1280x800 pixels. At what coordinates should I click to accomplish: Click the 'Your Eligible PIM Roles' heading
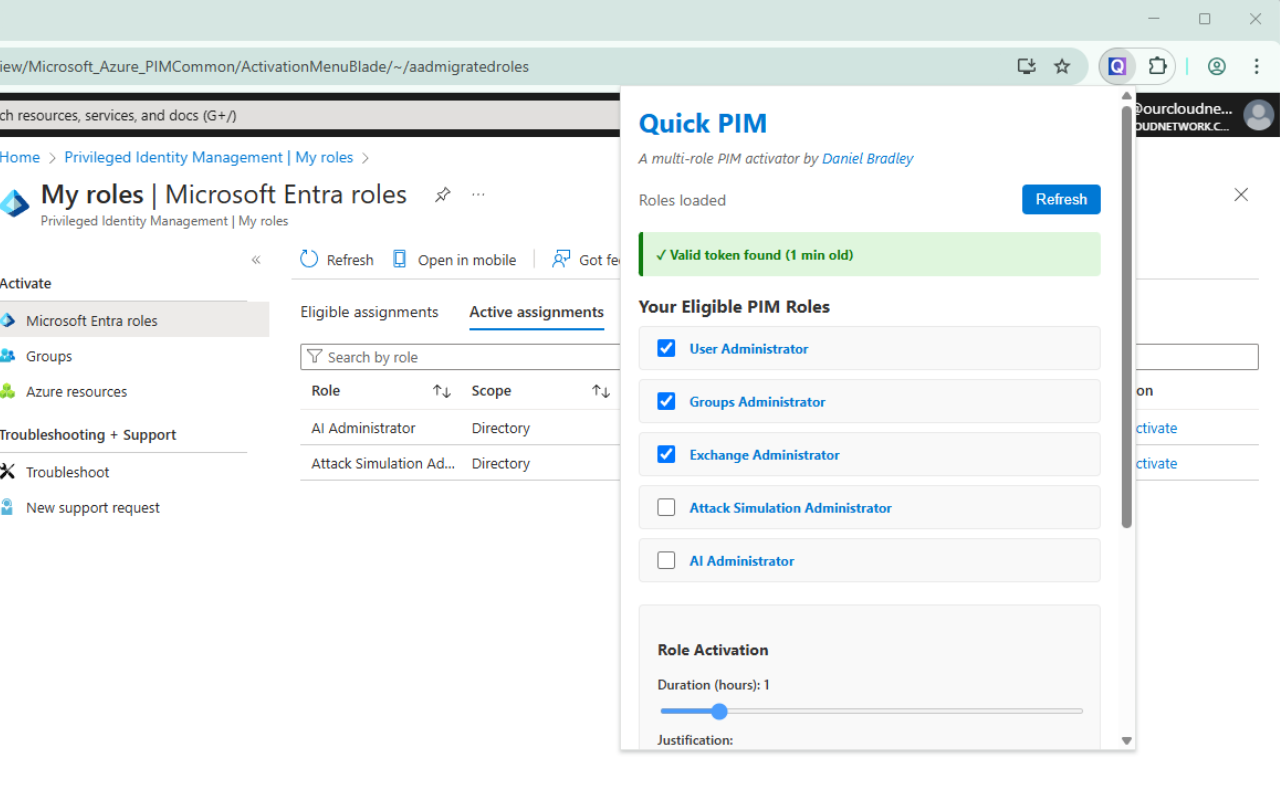[x=735, y=306]
